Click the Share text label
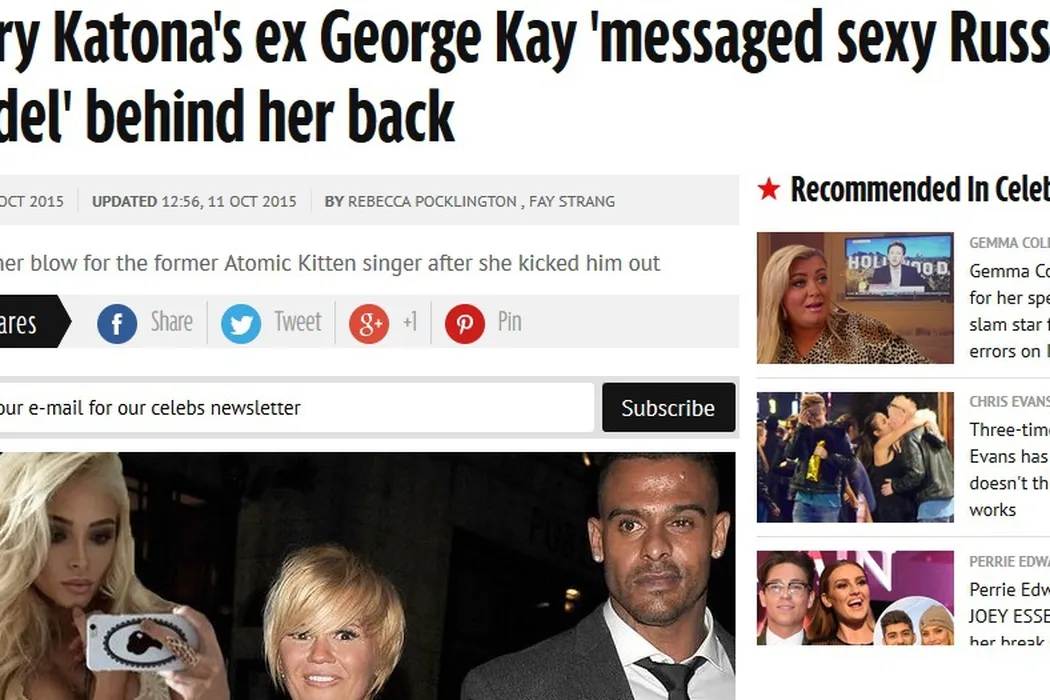This screenshot has width=1050, height=700. coord(171,322)
